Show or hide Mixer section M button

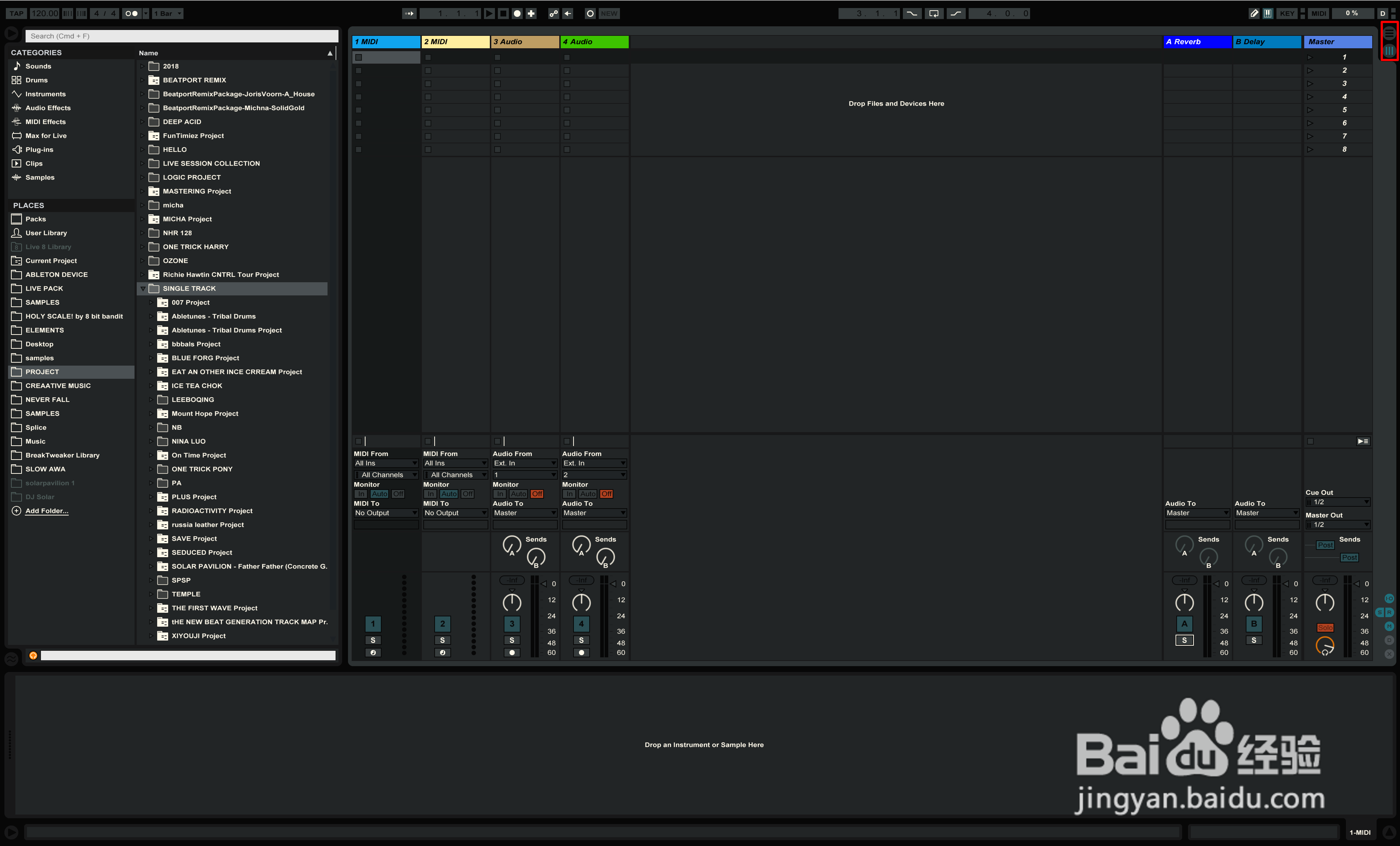point(1389,626)
